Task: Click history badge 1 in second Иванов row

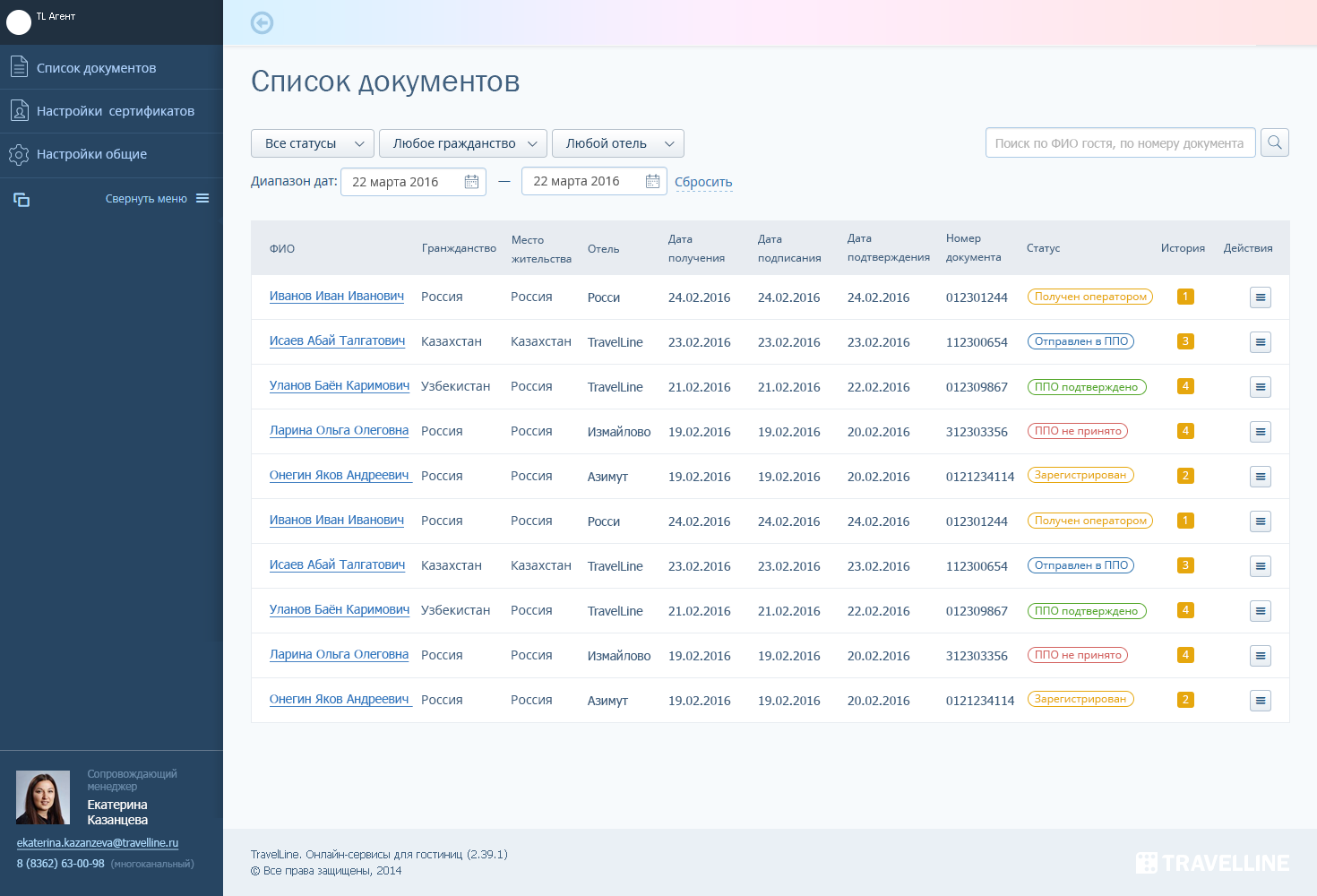Action: coord(1185,521)
